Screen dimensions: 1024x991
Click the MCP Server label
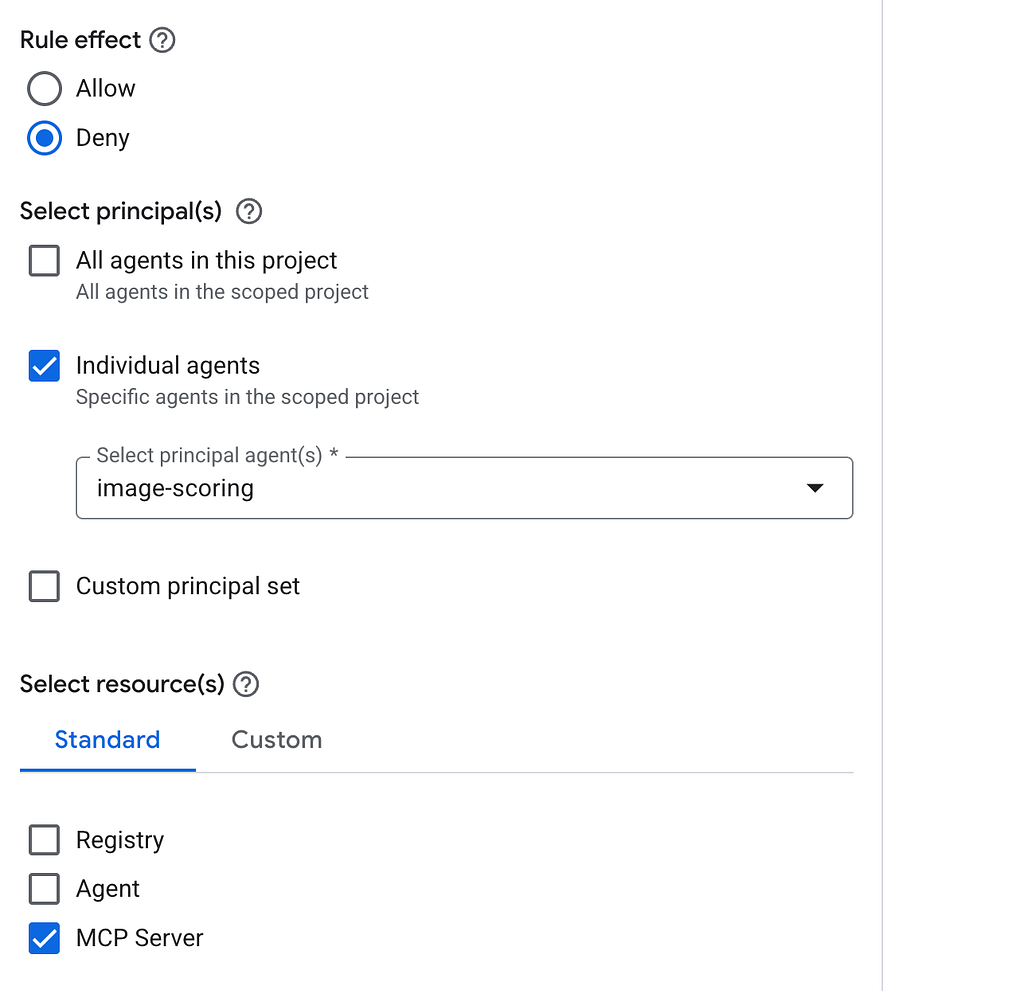coord(140,938)
